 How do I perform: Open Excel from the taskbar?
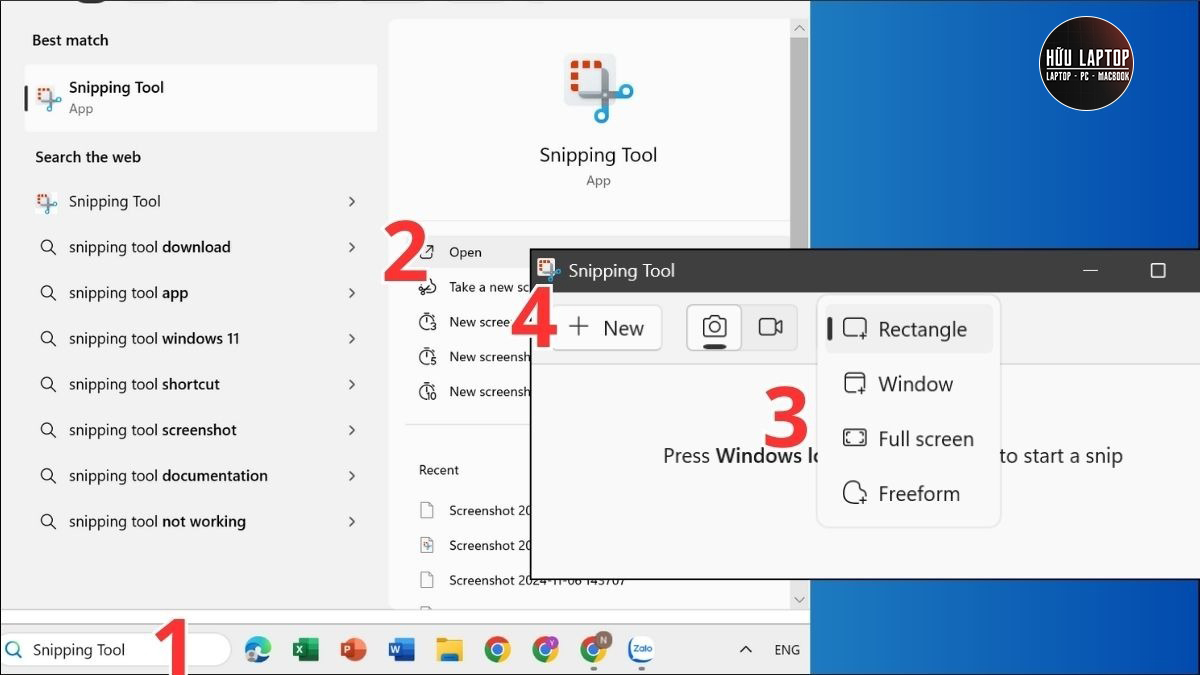[305, 650]
